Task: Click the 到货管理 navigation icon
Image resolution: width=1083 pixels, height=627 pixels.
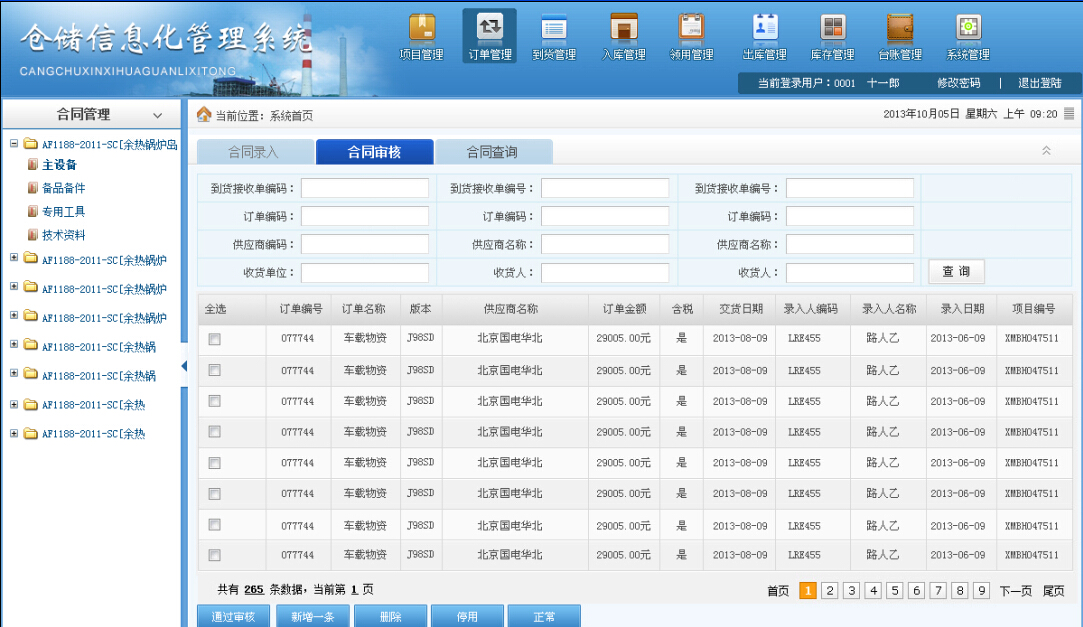Action: click(553, 28)
